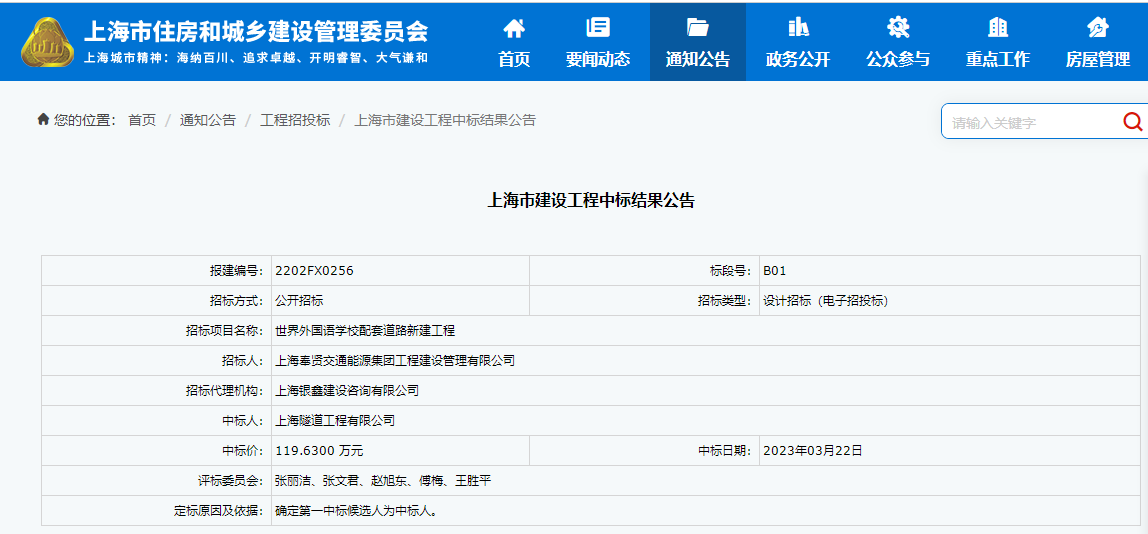Screen dimensions: 1148x534
Task: Click the red search magnifier icon
Action: (1132, 122)
